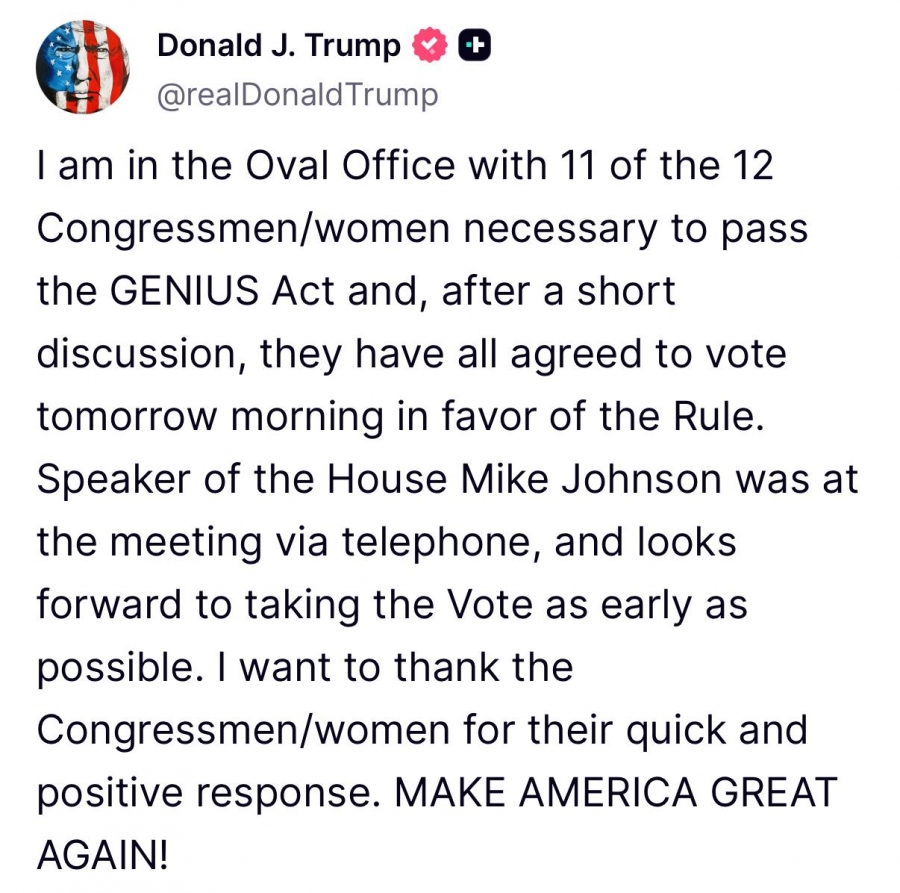Click the first "Congressmen/women" mention
This screenshot has width=900, height=893.
click(243, 229)
